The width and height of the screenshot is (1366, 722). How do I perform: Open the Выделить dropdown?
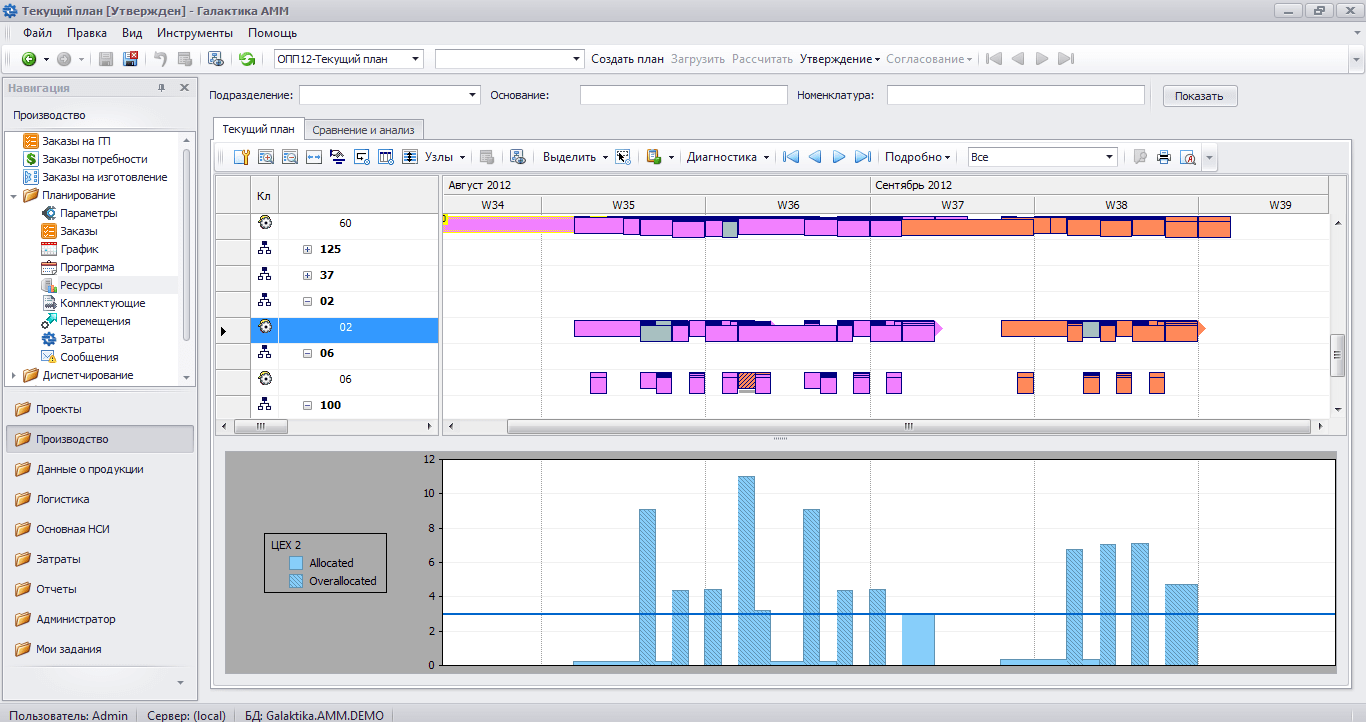pyautogui.click(x=576, y=157)
